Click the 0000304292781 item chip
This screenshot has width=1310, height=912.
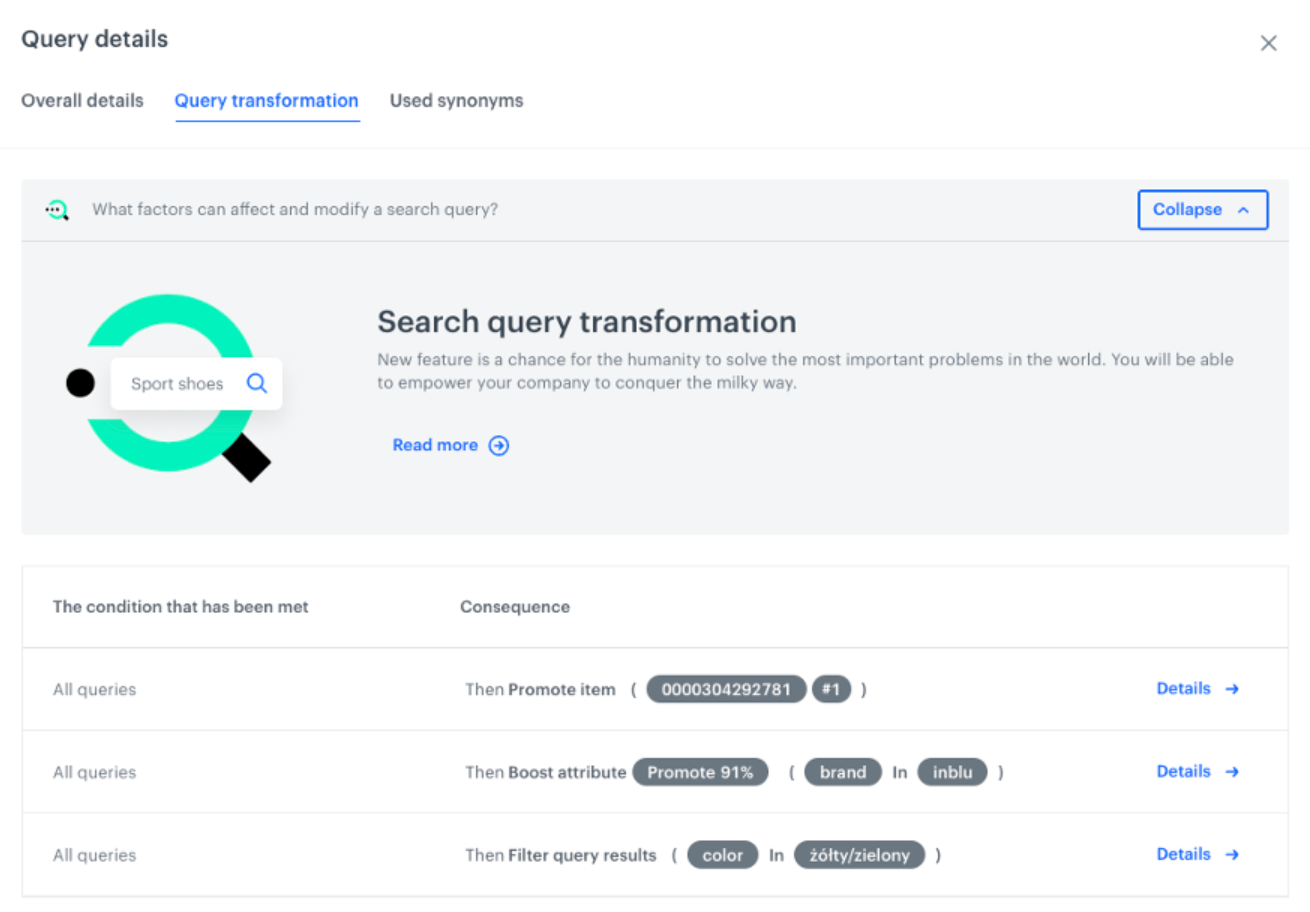[726, 689]
